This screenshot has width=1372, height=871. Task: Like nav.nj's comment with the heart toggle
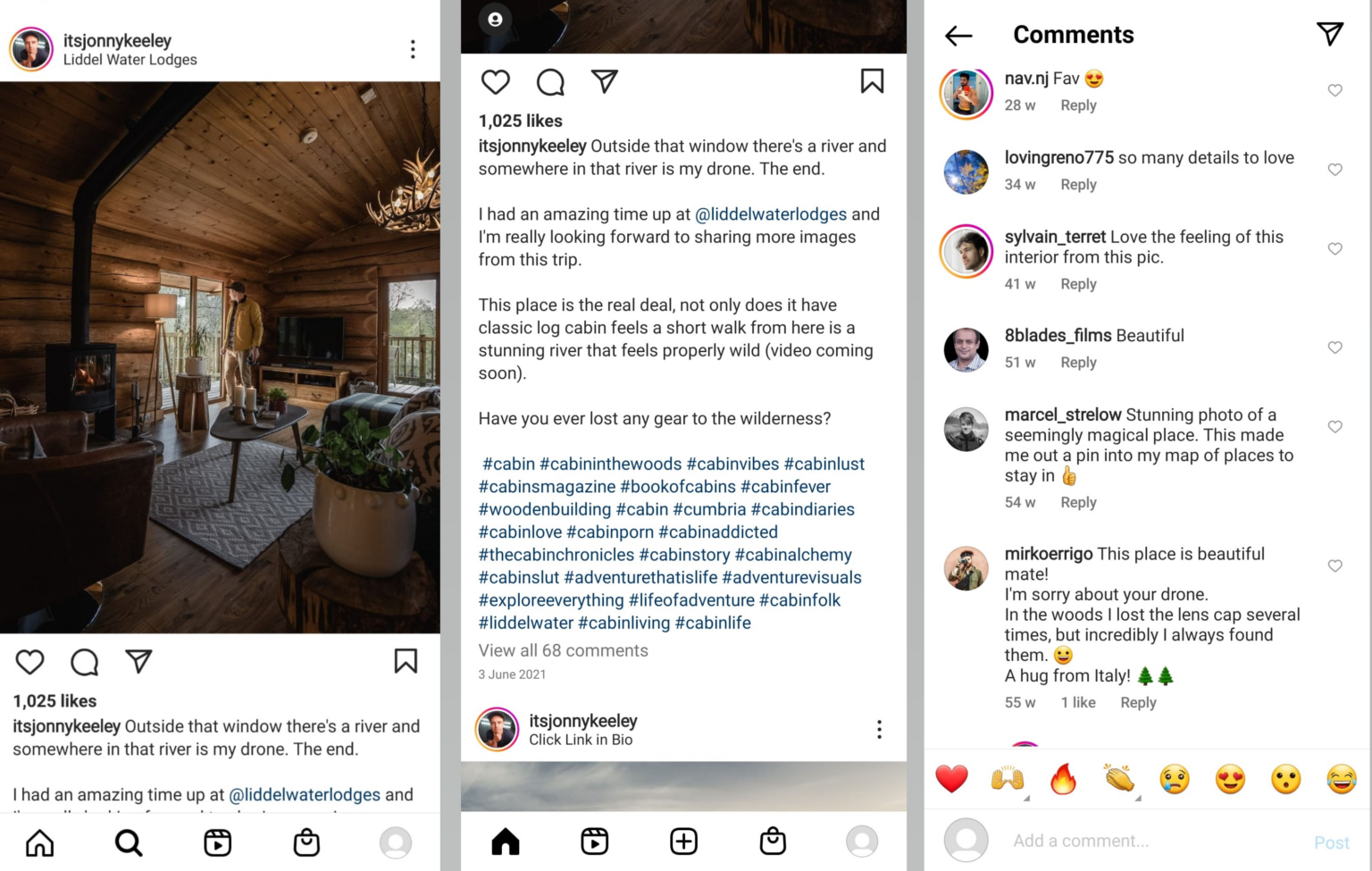click(x=1334, y=90)
